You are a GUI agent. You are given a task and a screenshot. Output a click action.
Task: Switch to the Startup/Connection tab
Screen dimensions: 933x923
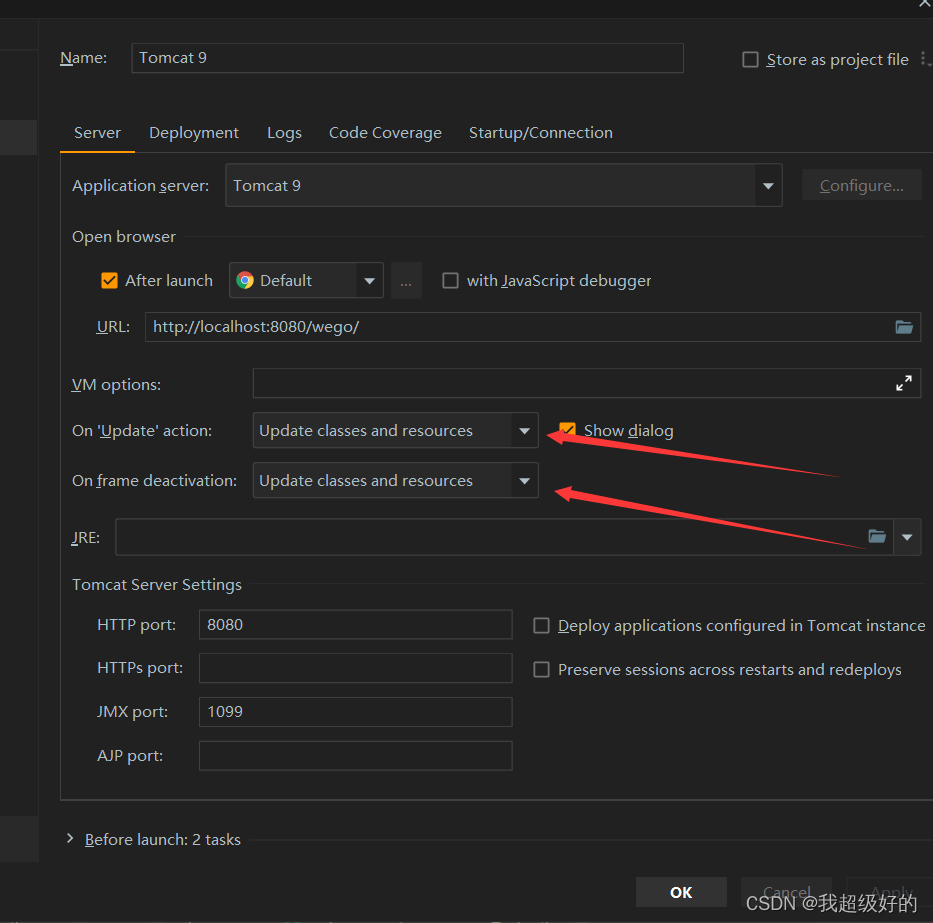tap(541, 133)
